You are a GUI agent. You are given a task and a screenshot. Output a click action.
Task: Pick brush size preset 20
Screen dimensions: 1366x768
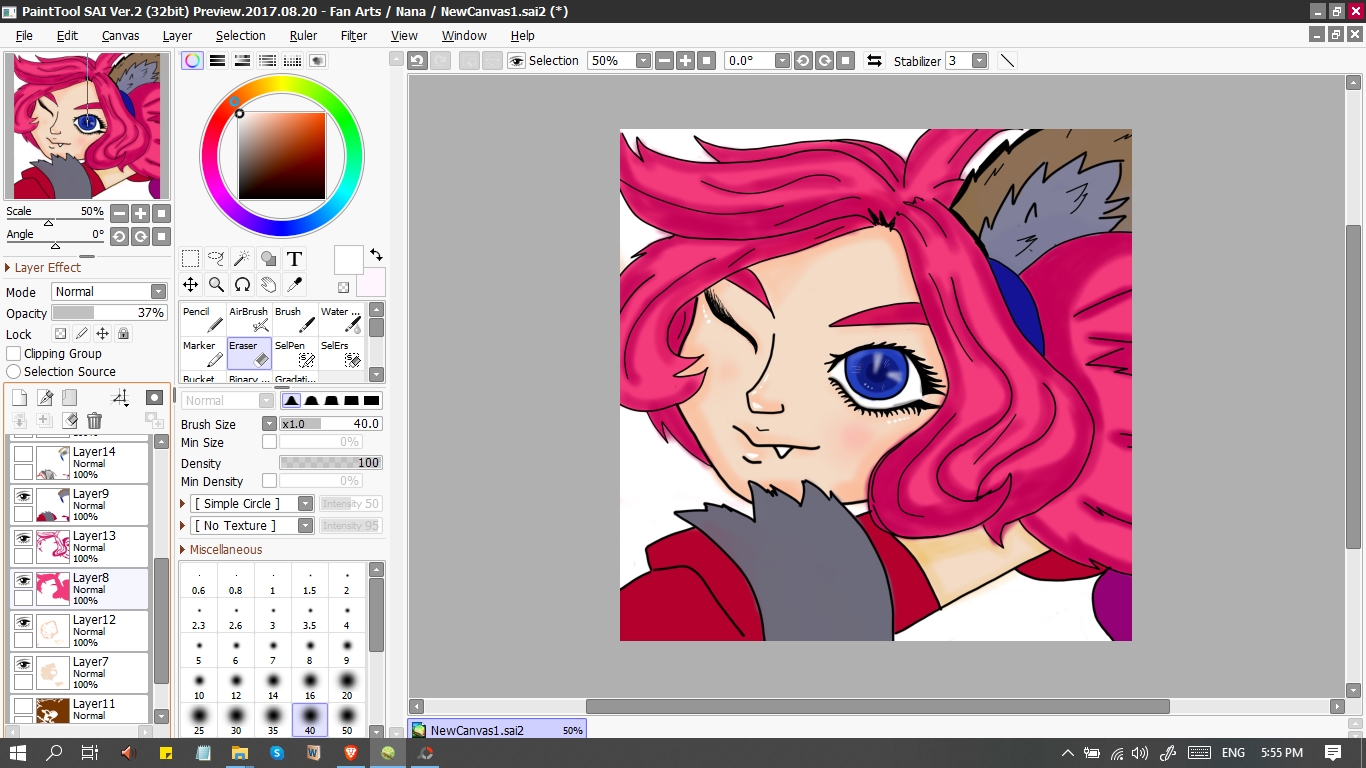[347, 685]
